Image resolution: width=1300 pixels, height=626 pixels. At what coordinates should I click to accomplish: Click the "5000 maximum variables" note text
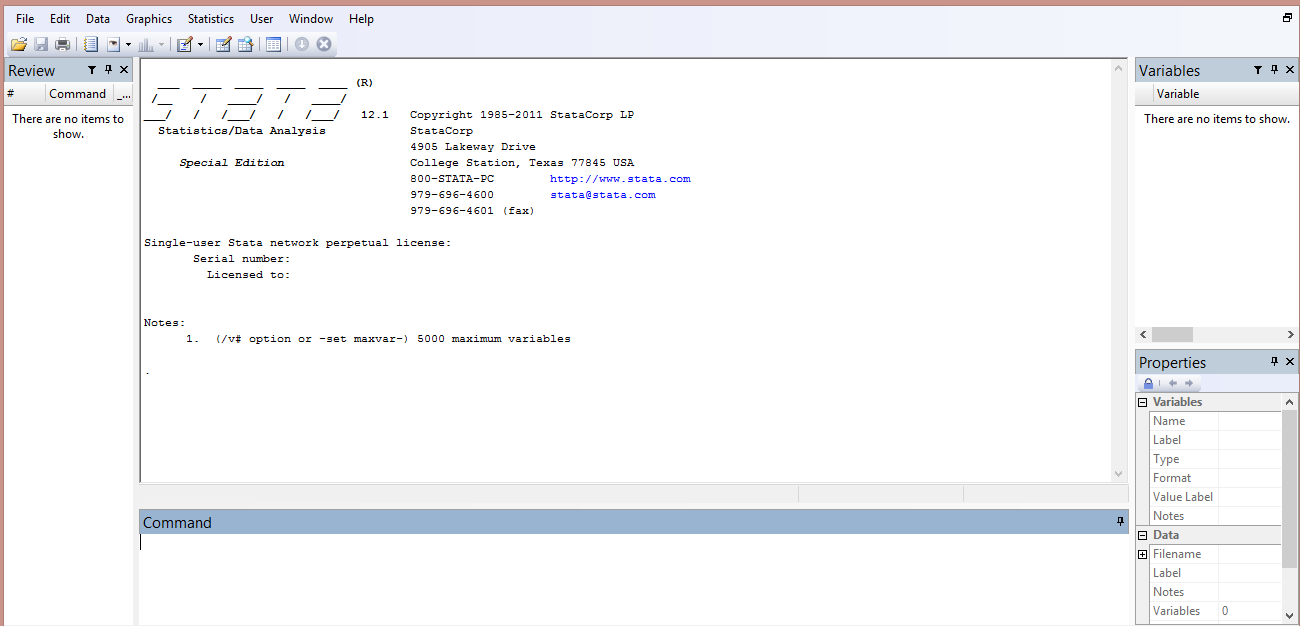point(494,339)
